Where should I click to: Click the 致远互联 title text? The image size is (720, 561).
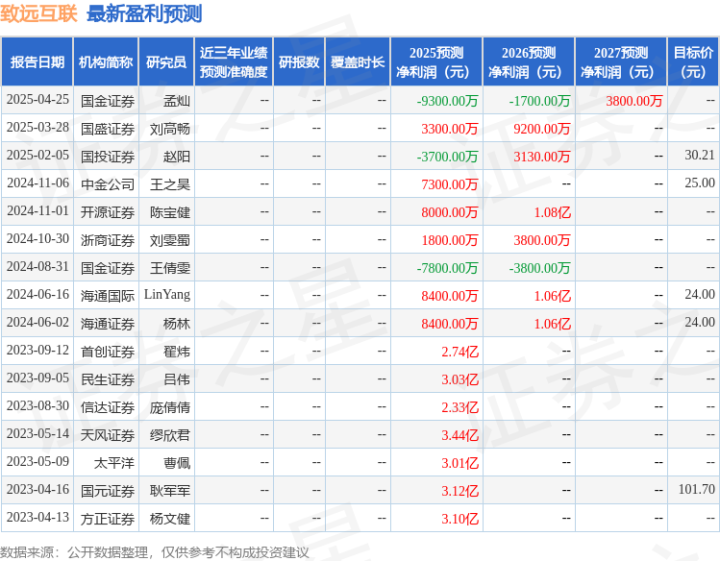(x=39, y=13)
